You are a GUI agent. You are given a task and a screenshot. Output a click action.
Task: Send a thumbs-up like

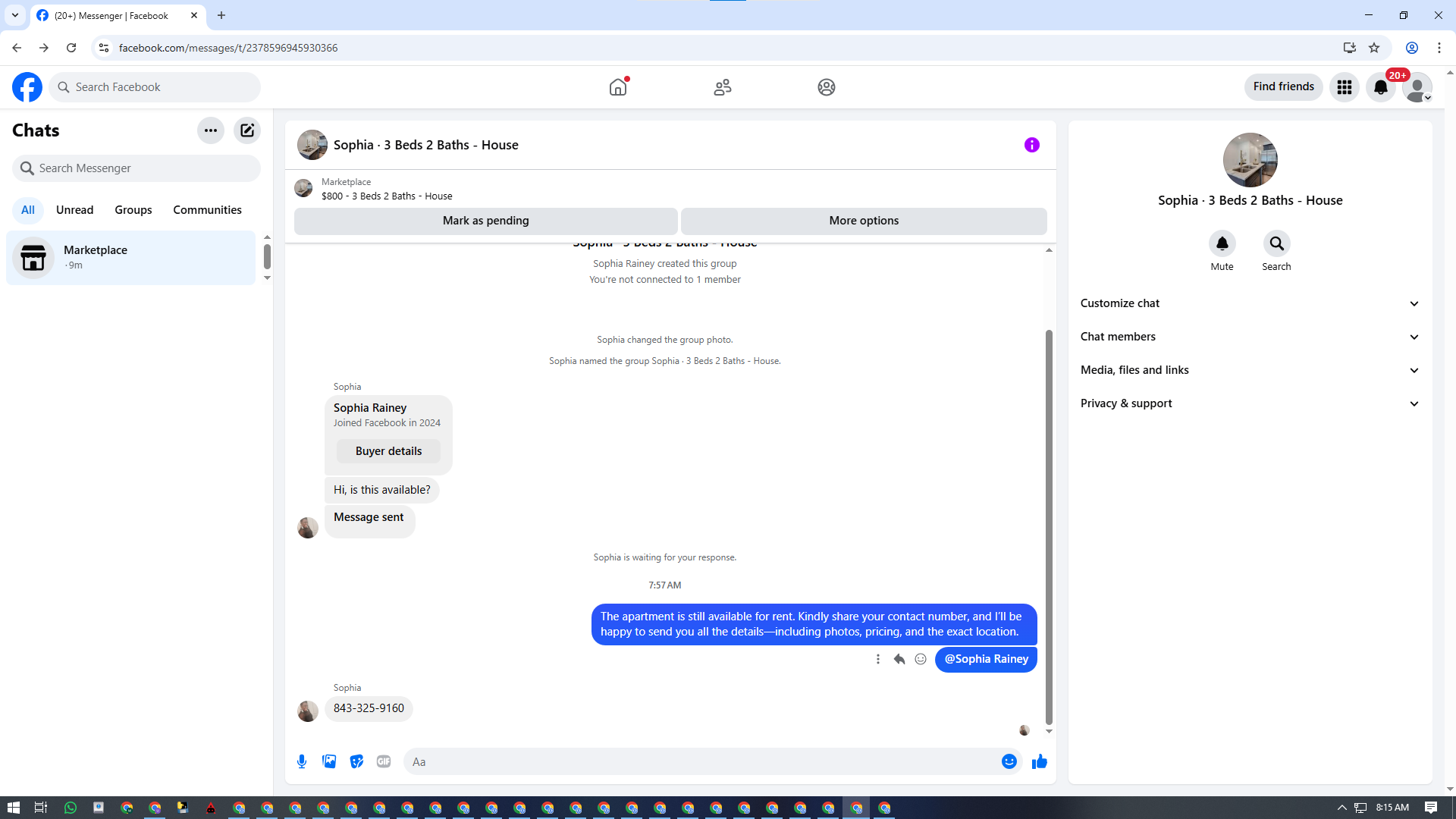pyautogui.click(x=1040, y=761)
